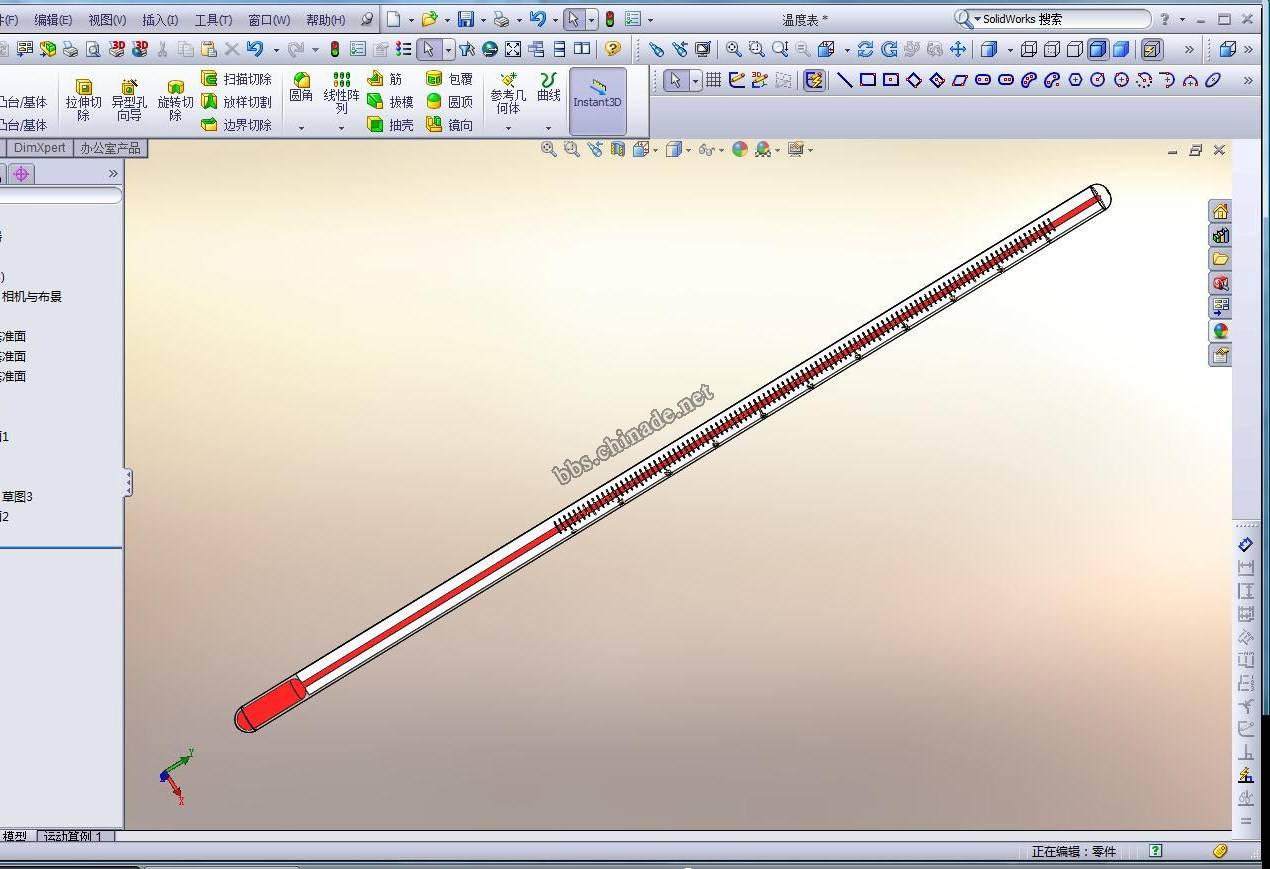This screenshot has width=1270, height=869.
Task: Choose the Tangent Arc sketch tool
Action: [x=1167, y=80]
